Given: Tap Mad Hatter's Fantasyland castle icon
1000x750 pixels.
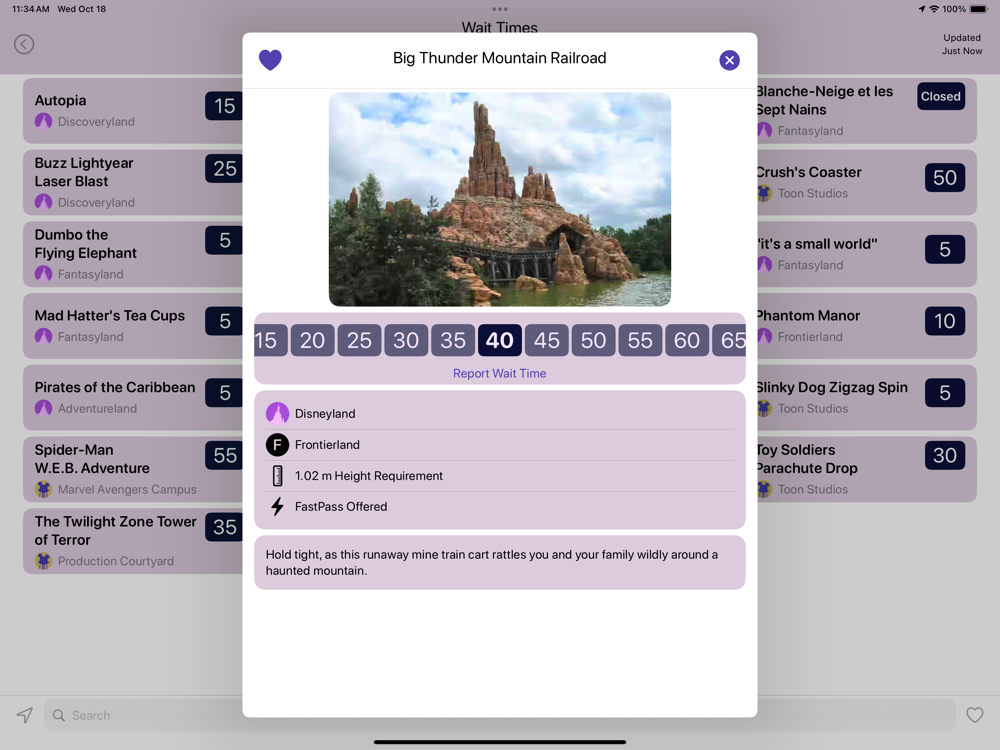Looking at the screenshot, I should (43, 336).
